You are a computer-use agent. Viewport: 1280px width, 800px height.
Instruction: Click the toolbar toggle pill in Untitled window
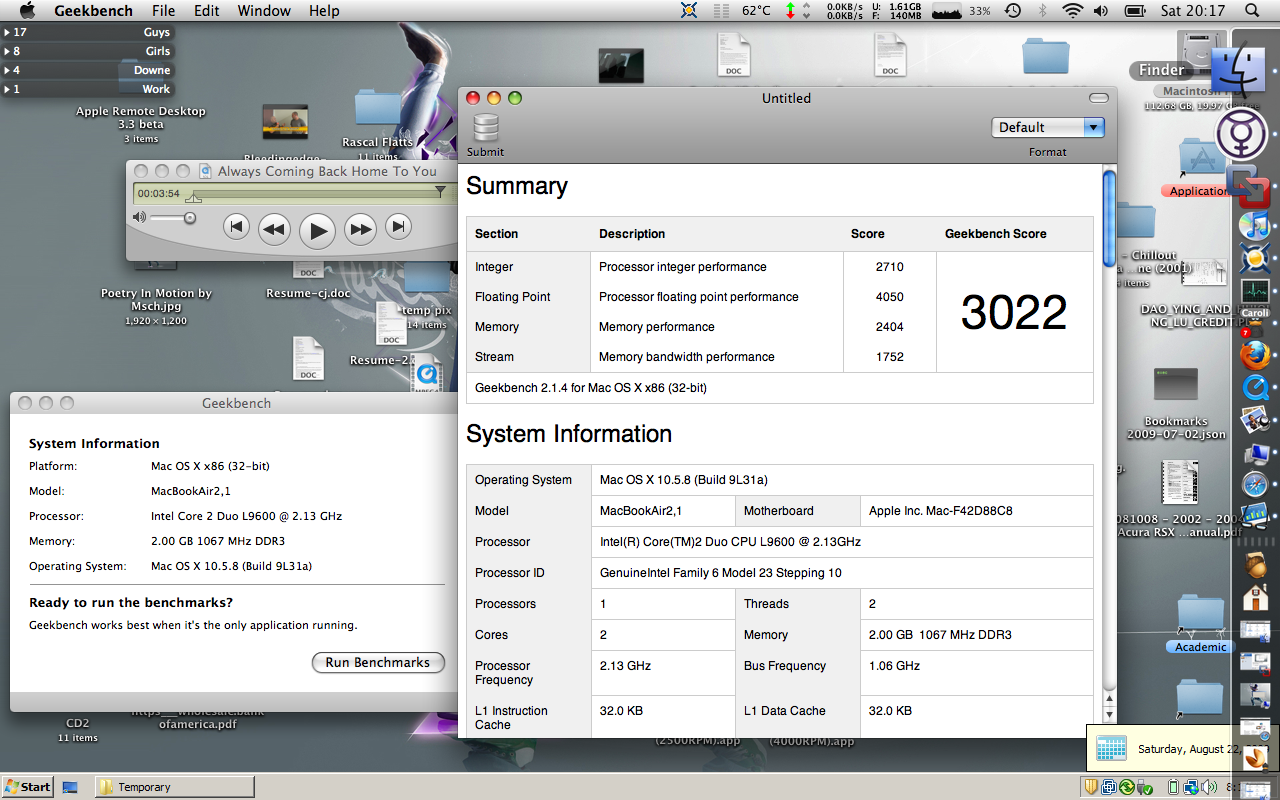[x=1098, y=98]
